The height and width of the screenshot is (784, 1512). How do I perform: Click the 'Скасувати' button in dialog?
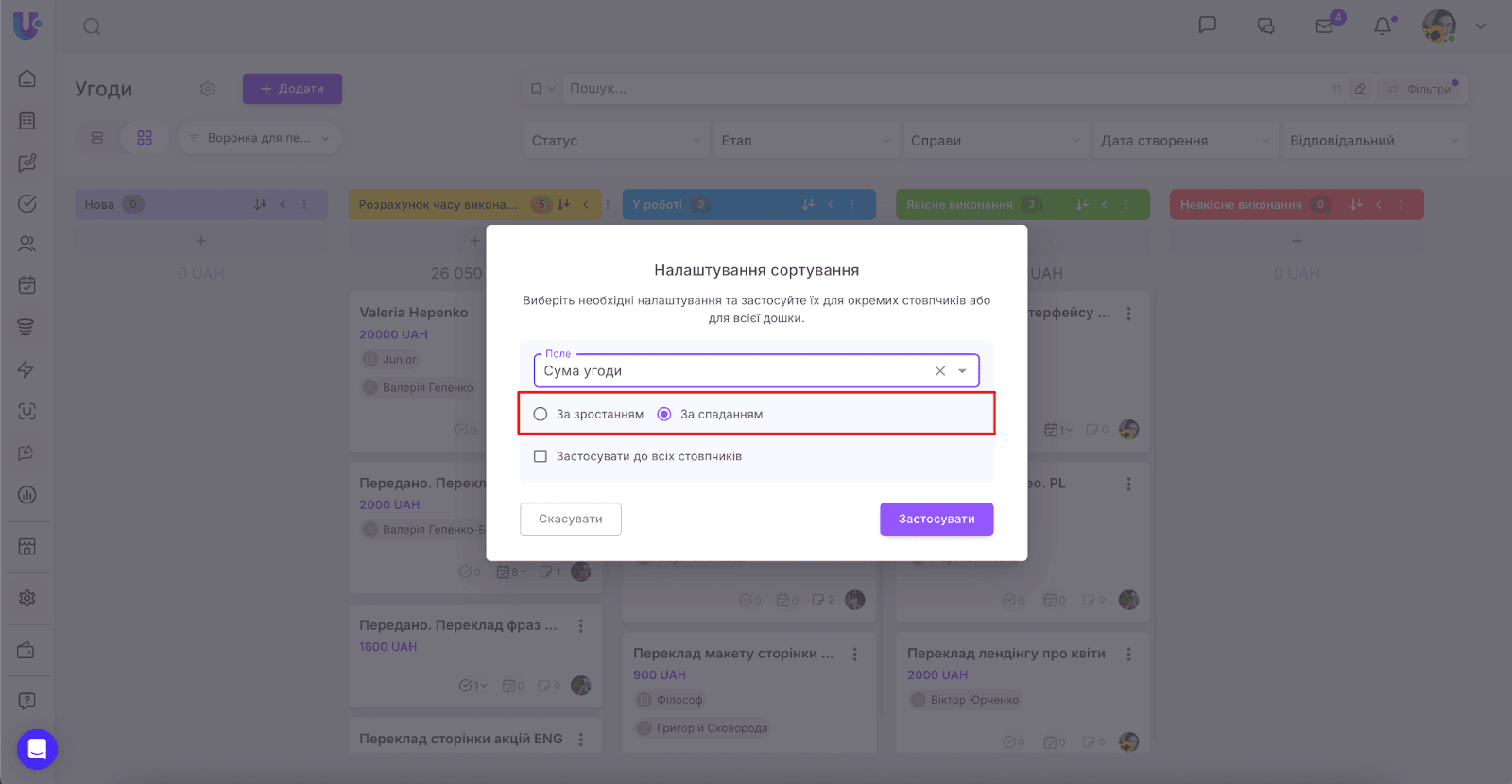[x=571, y=519]
